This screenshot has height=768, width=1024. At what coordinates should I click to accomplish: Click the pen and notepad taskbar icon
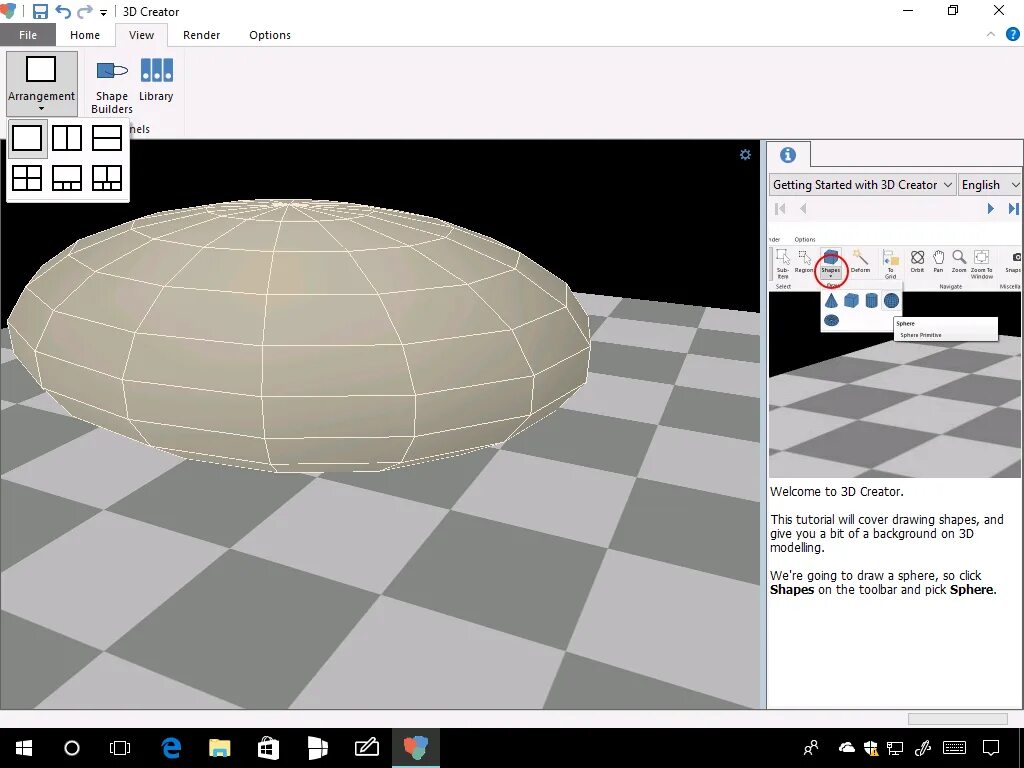click(x=366, y=747)
